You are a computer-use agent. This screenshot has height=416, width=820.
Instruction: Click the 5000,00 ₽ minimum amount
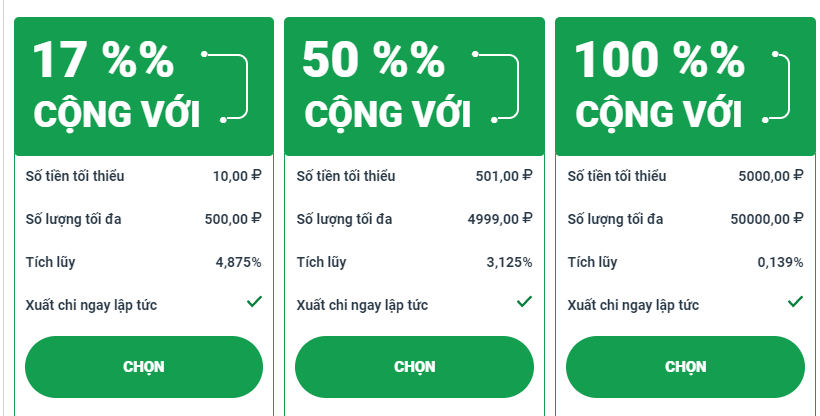coord(771,176)
